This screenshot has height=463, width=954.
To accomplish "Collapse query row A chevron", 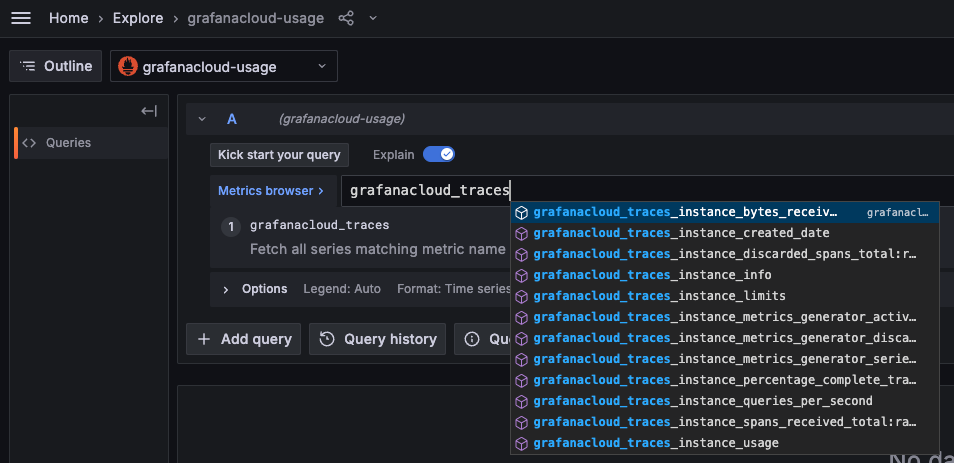I will 202,119.
